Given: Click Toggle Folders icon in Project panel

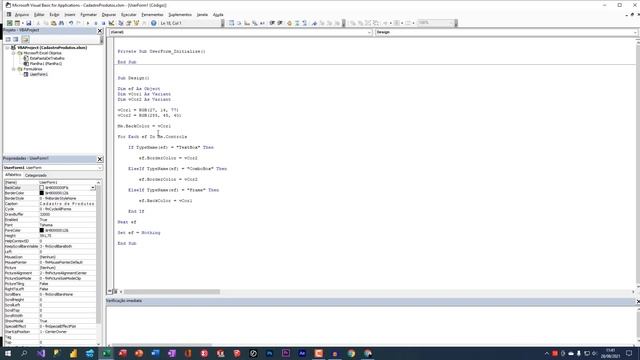Looking at the screenshot, I should tap(25, 39).
